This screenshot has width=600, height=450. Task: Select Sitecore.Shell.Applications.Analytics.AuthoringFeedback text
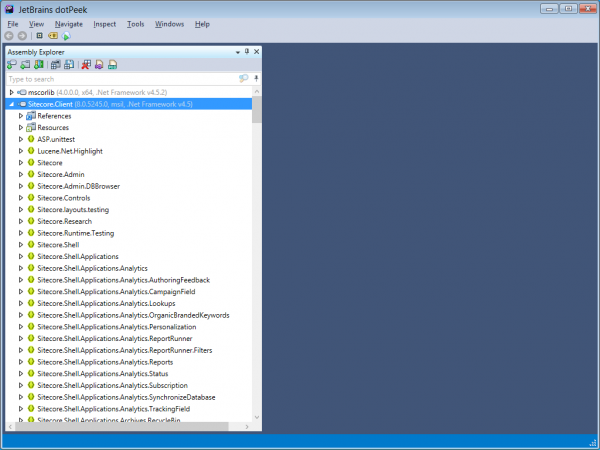pyautogui.click(x=124, y=280)
